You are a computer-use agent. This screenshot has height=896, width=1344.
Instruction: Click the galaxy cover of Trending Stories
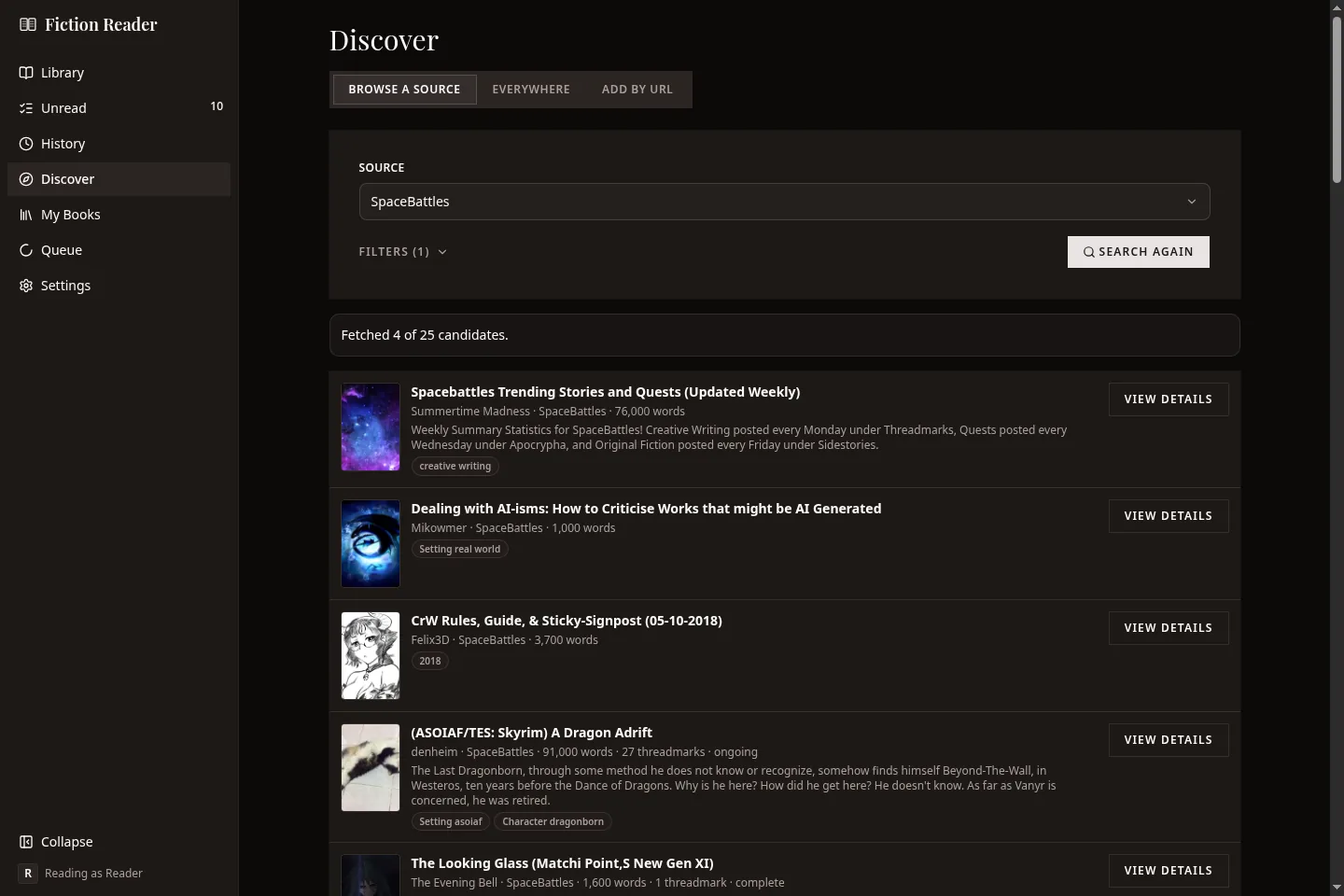click(x=371, y=427)
